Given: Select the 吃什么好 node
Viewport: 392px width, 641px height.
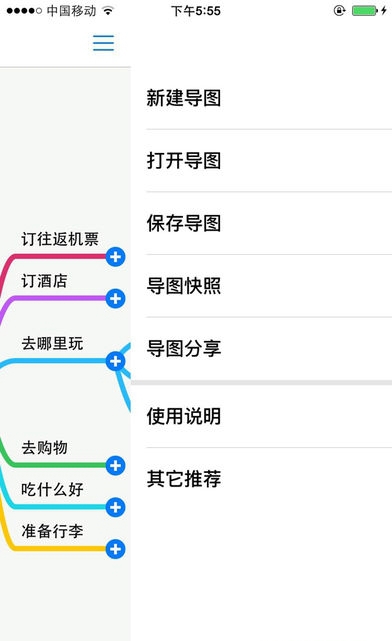Looking at the screenshot, I should tap(52, 489).
